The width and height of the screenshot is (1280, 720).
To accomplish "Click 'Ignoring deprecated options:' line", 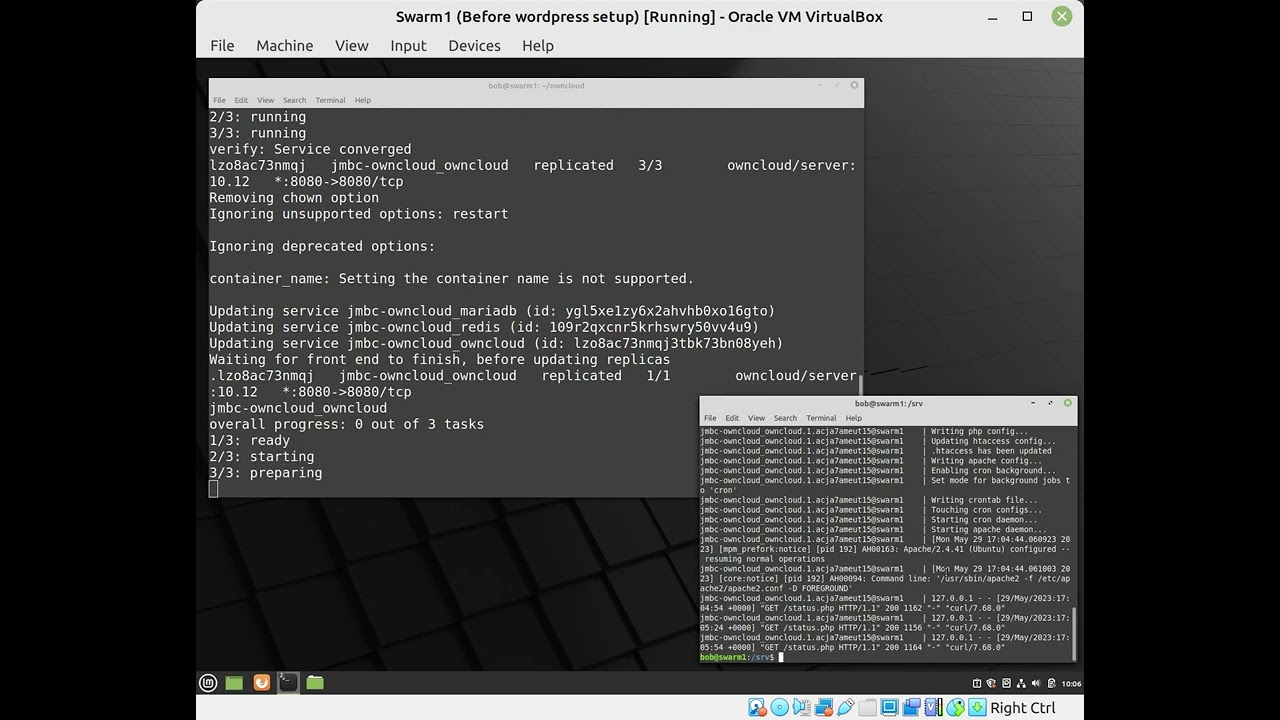I will pos(322,246).
